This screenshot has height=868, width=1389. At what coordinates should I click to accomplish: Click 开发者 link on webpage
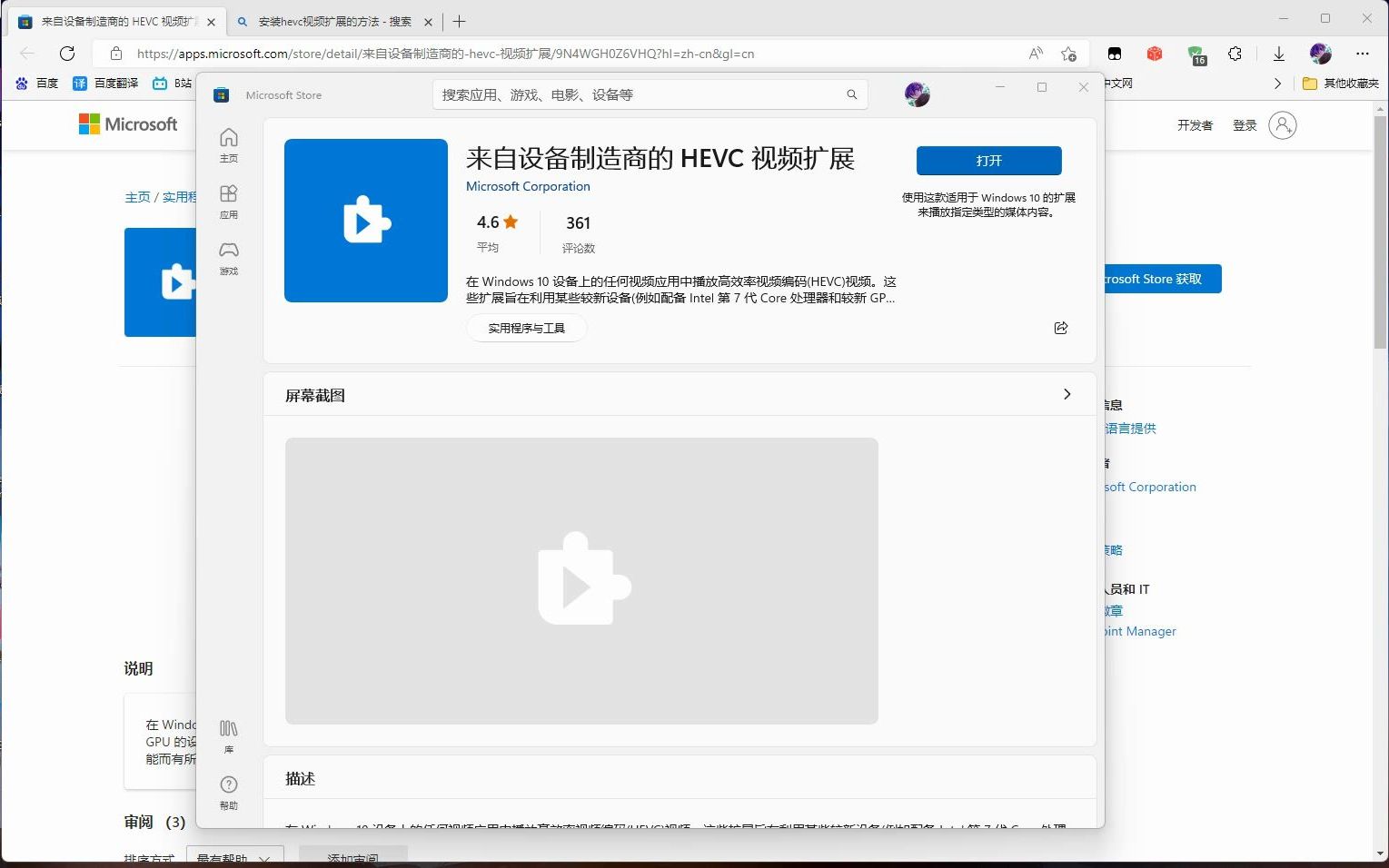click(x=1195, y=125)
